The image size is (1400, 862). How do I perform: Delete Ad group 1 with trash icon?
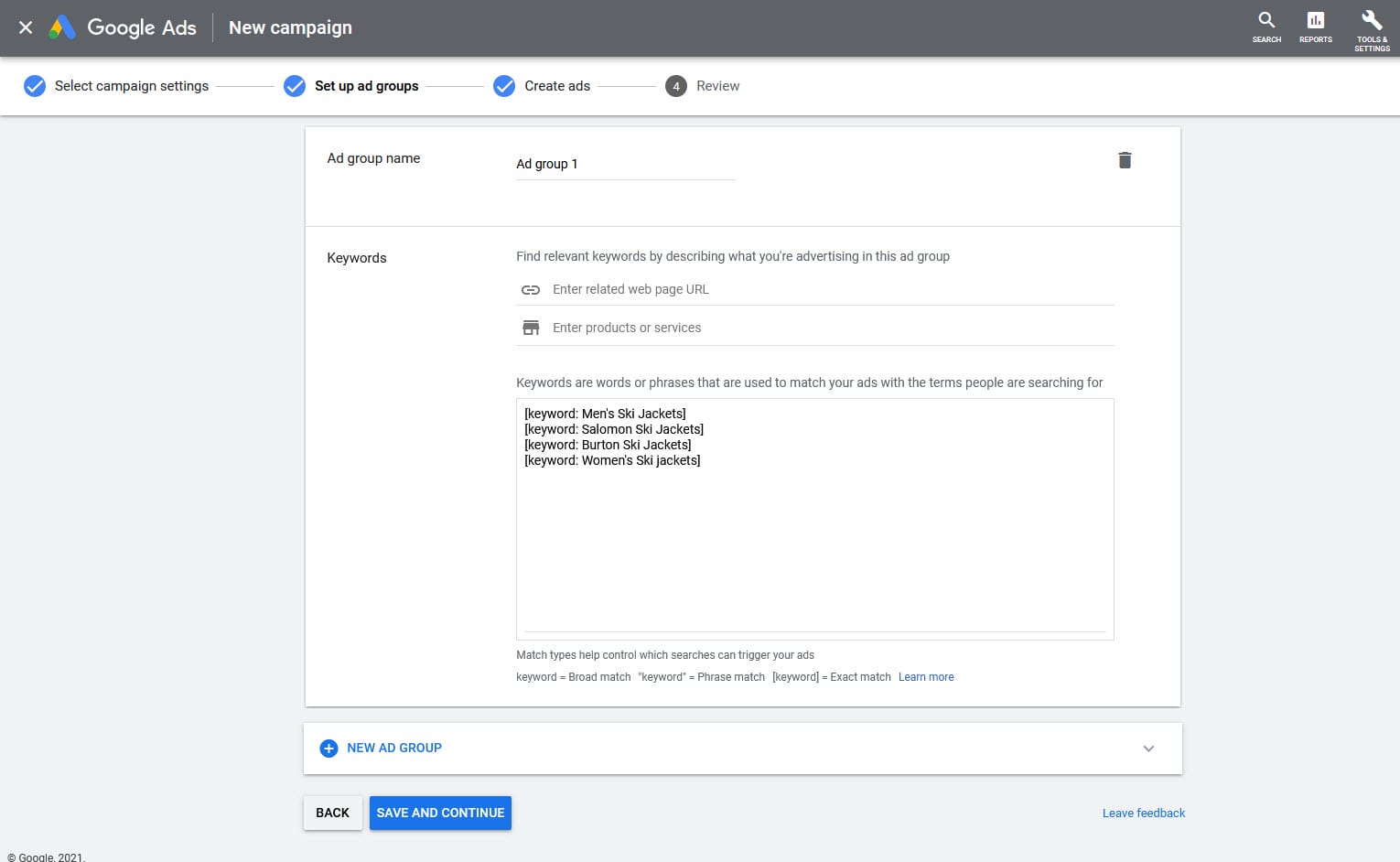(x=1125, y=160)
